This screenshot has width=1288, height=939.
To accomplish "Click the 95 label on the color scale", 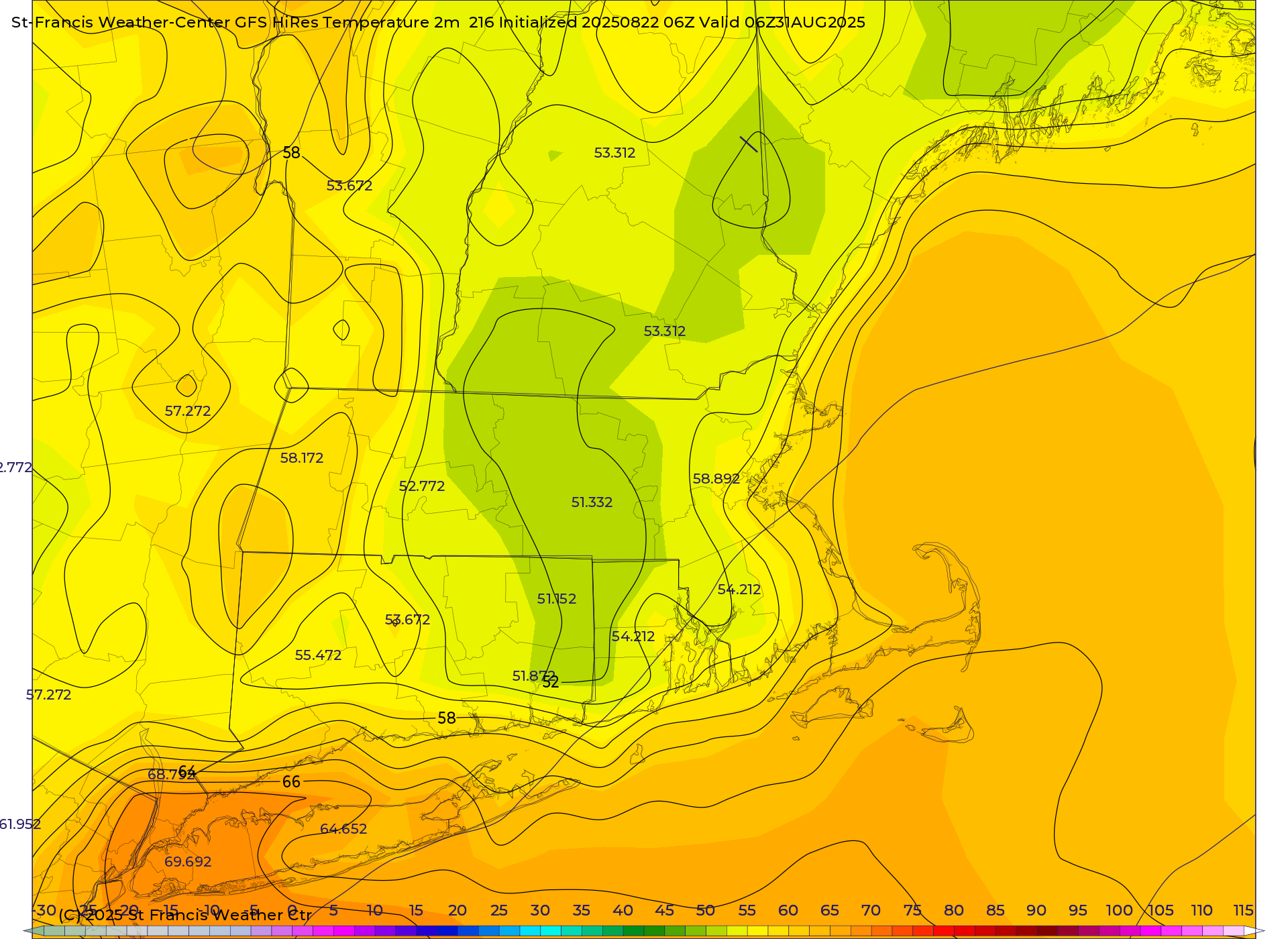I will [1078, 910].
